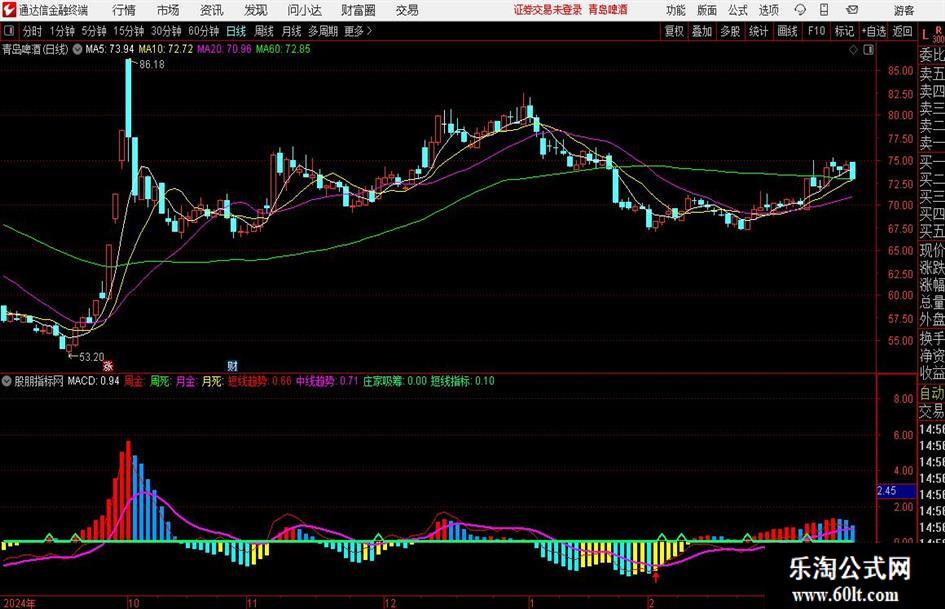Toggle the left panel icon beside 分时

8,31
